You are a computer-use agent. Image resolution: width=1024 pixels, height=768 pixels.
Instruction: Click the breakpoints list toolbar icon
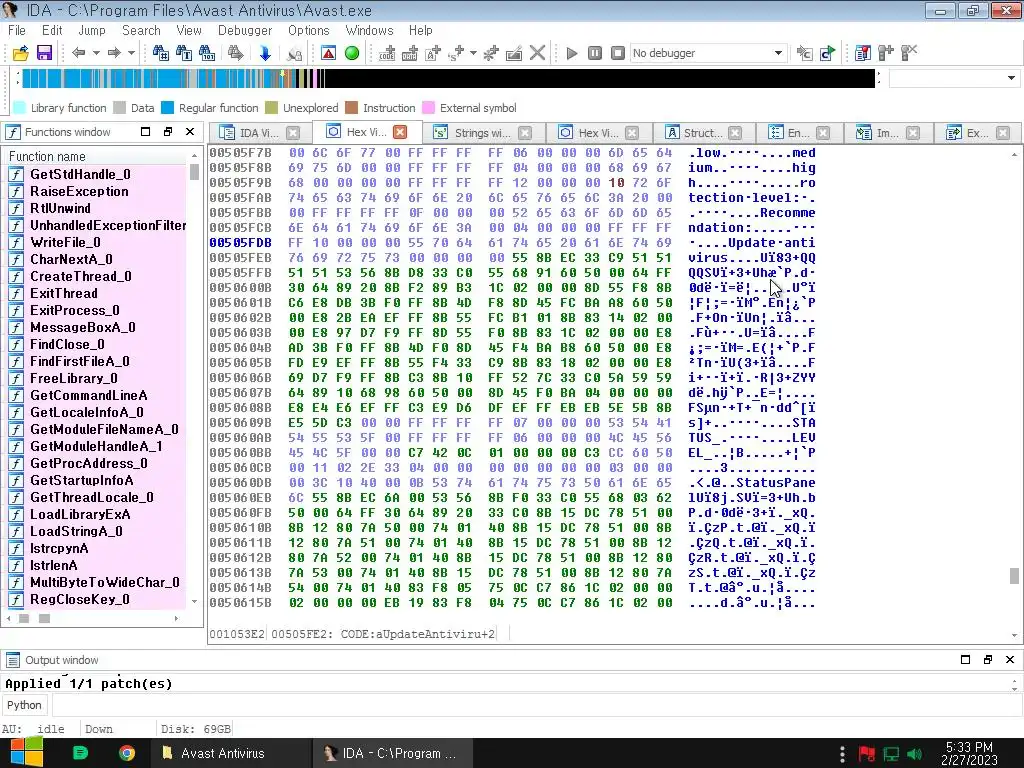point(863,53)
